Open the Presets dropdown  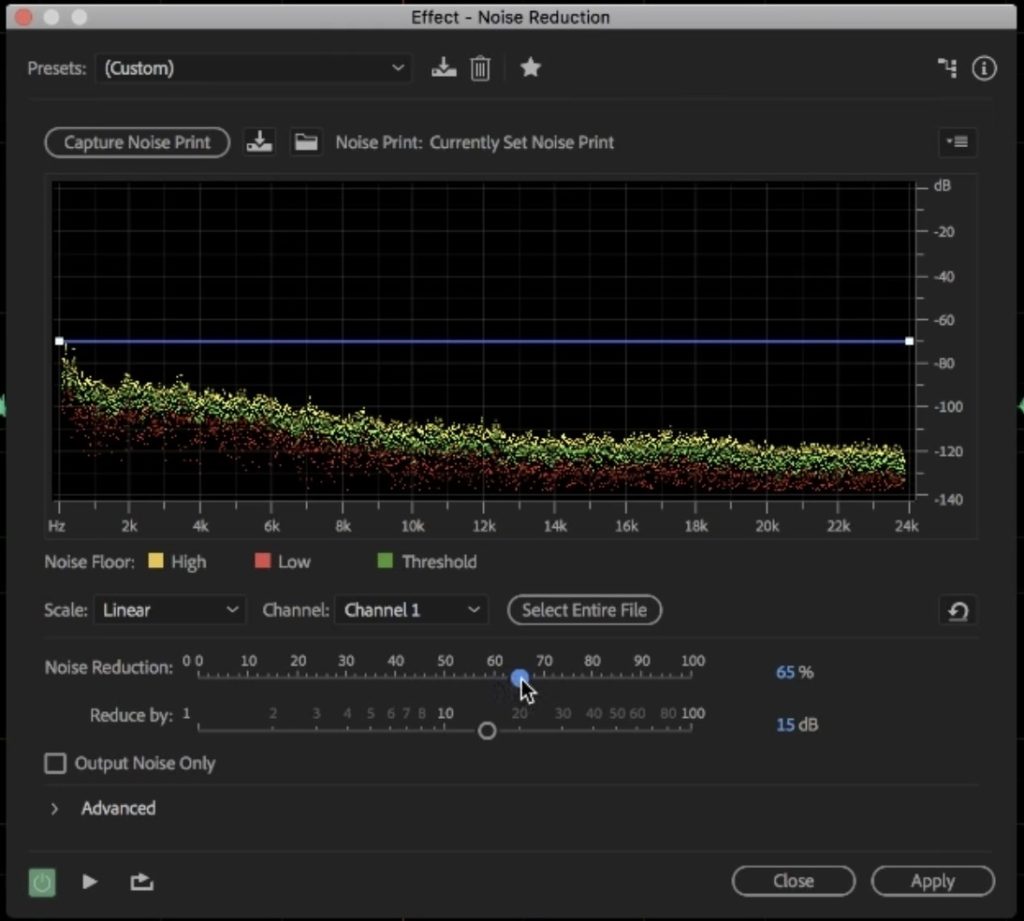253,68
